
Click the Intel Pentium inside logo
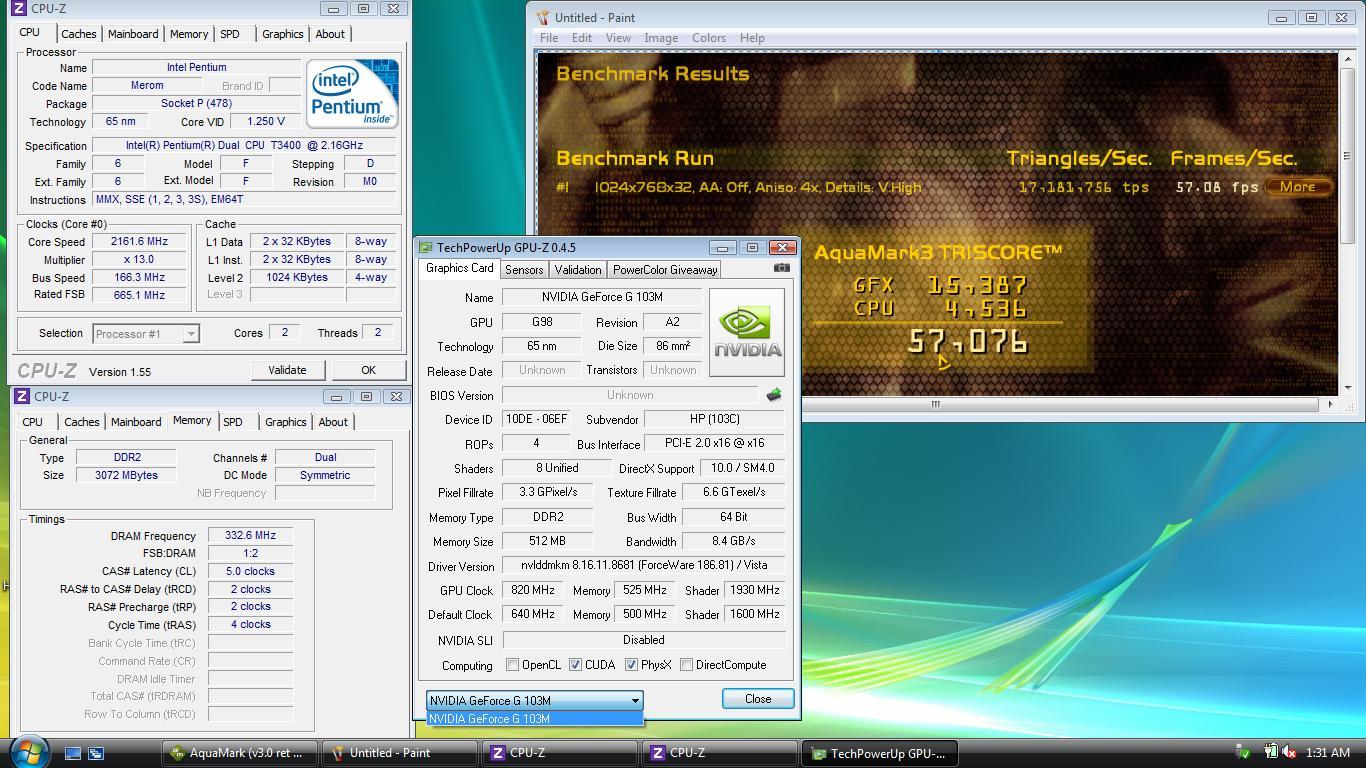[352, 93]
